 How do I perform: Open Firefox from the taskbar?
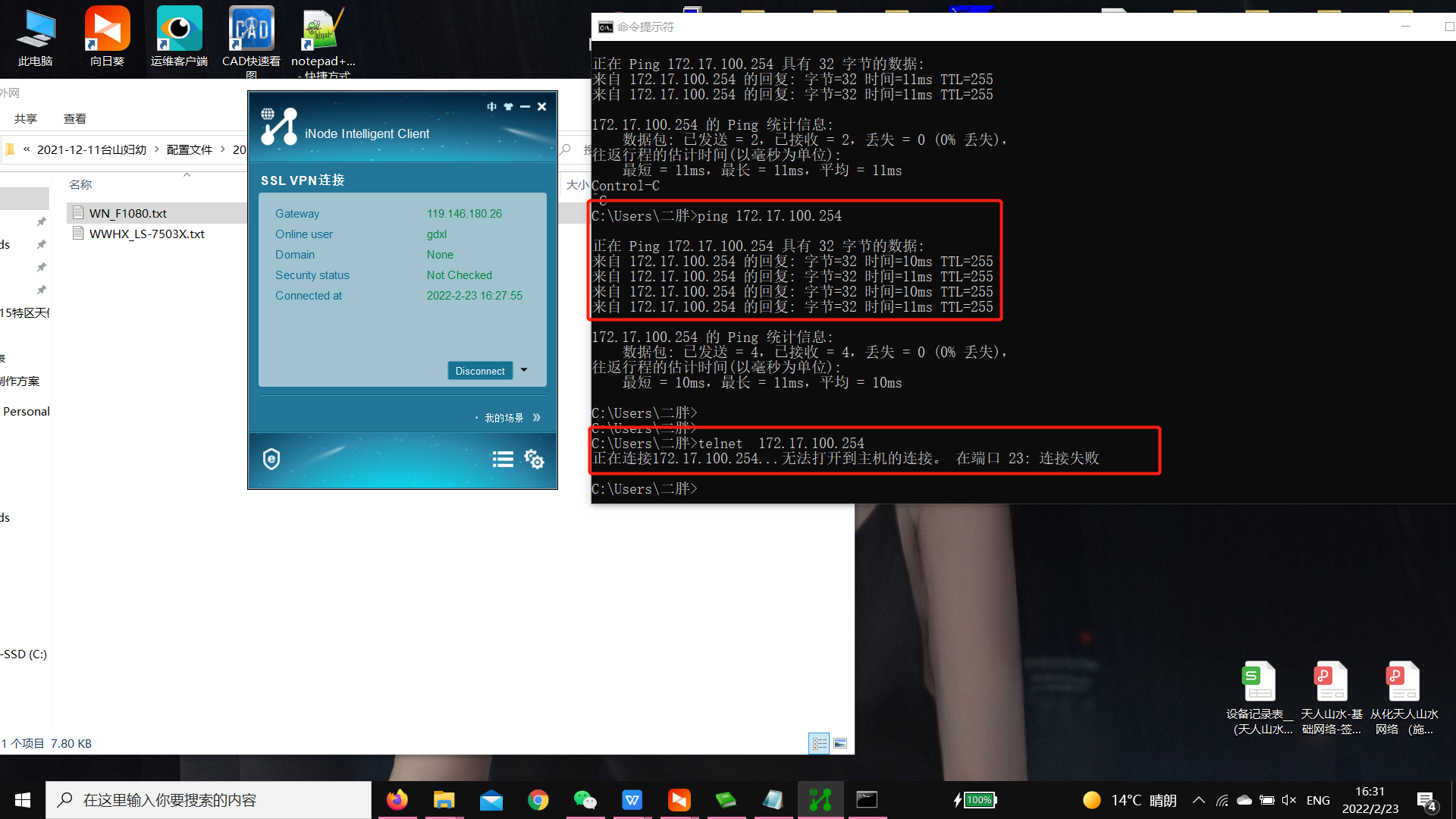pos(397,800)
